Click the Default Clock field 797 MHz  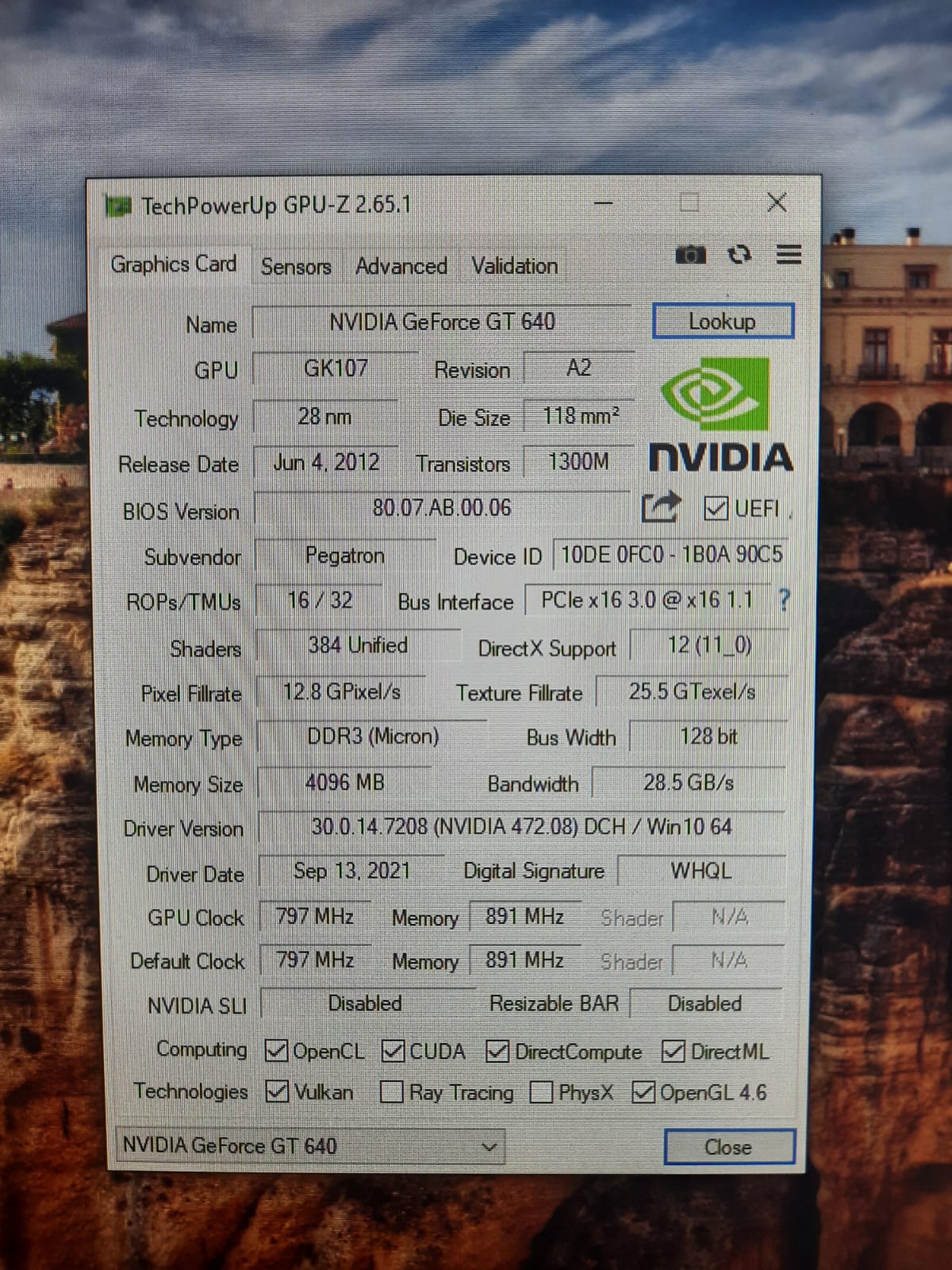(x=315, y=960)
